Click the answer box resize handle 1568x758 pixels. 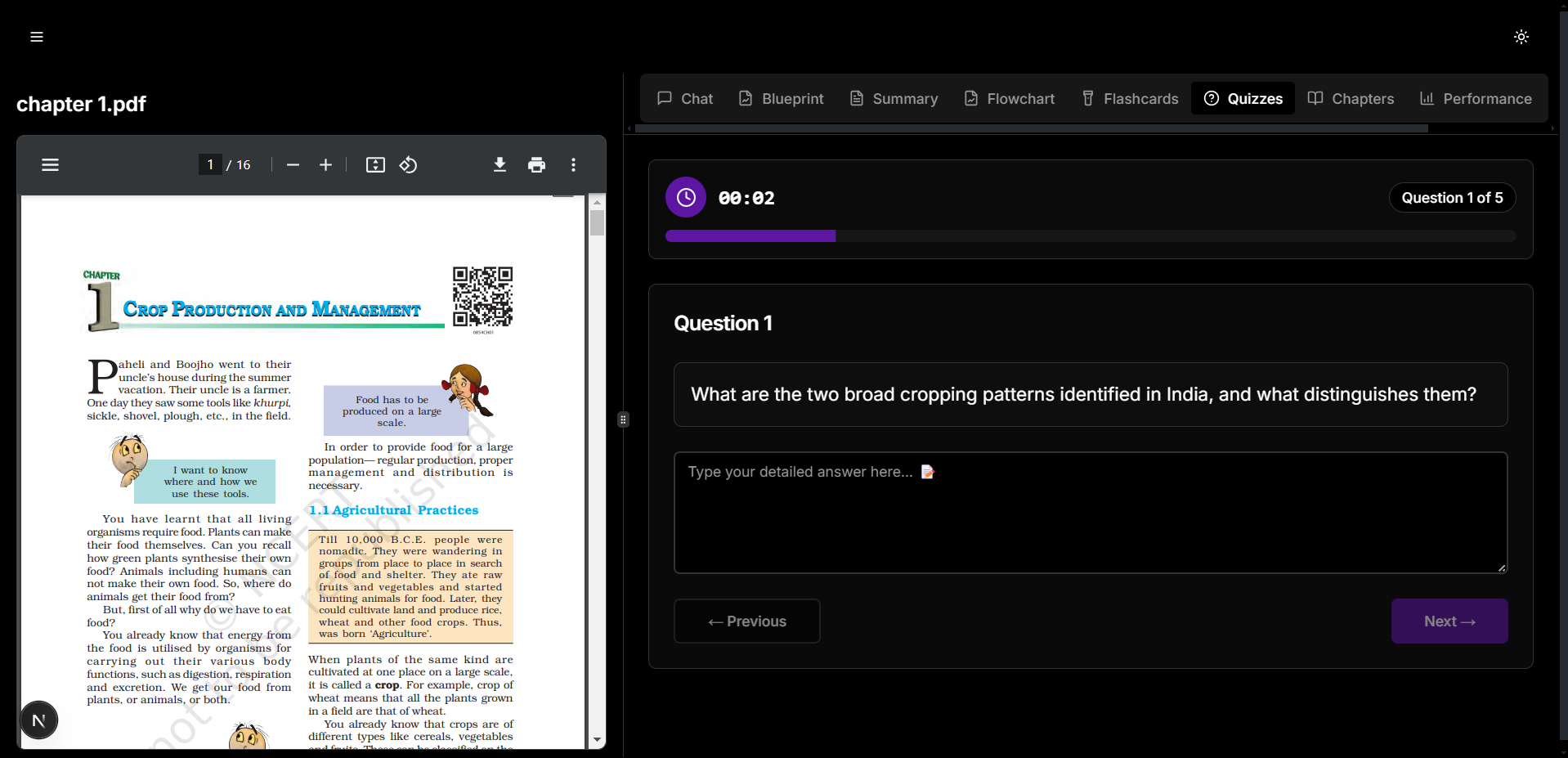(x=1502, y=567)
